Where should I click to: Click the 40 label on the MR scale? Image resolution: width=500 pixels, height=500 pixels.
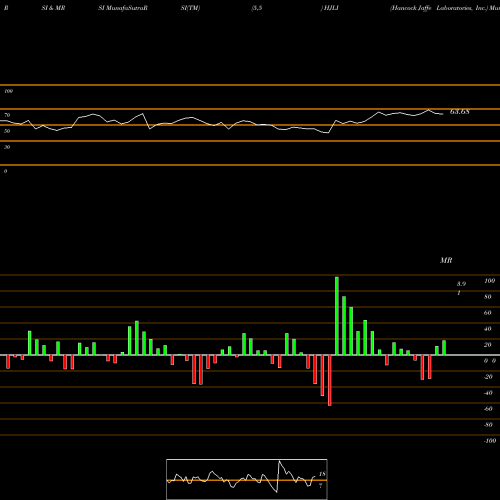point(488,329)
